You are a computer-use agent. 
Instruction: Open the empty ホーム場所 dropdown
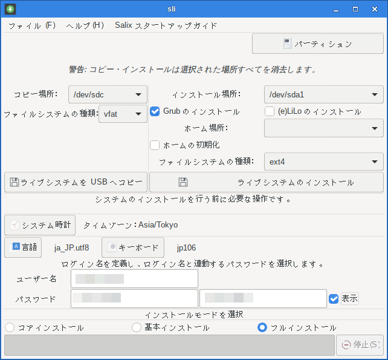click(324, 128)
